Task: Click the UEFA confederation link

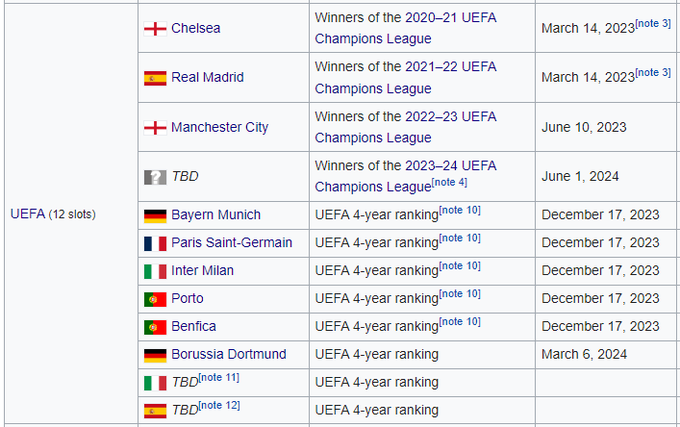Action: (x=27, y=214)
